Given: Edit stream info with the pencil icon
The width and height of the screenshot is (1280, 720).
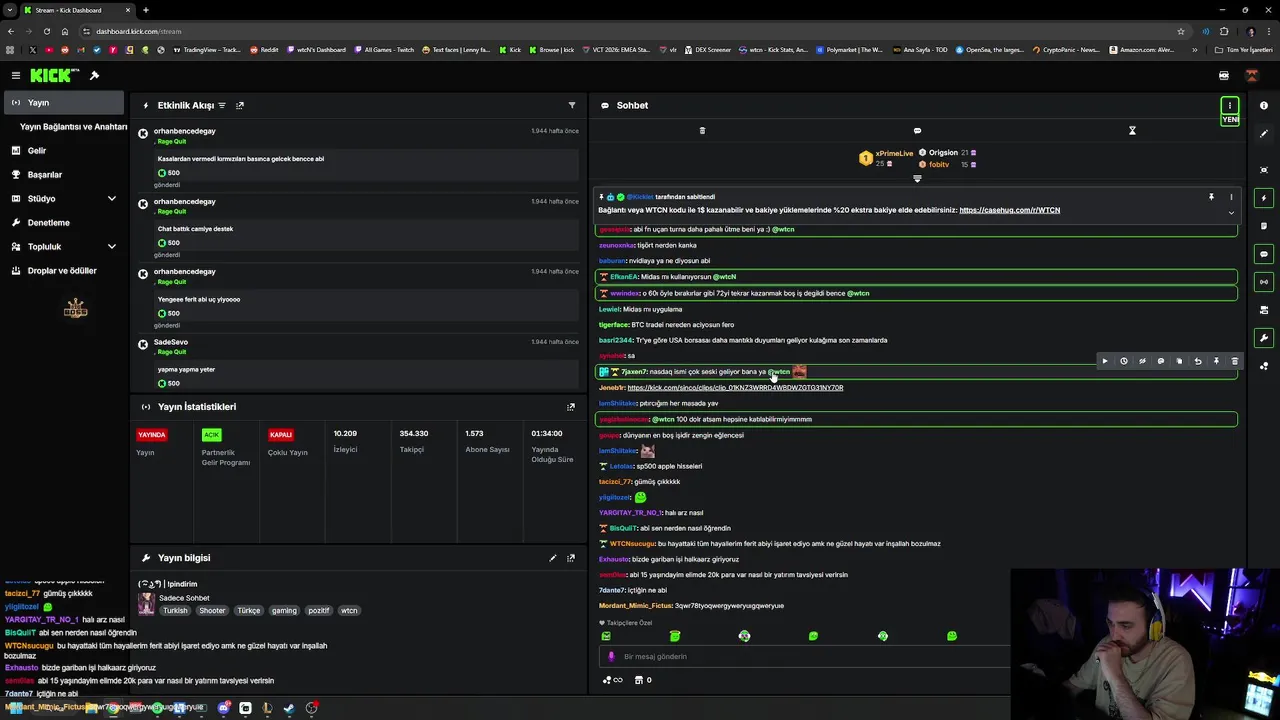Looking at the screenshot, I should click(x=553, y=558).
